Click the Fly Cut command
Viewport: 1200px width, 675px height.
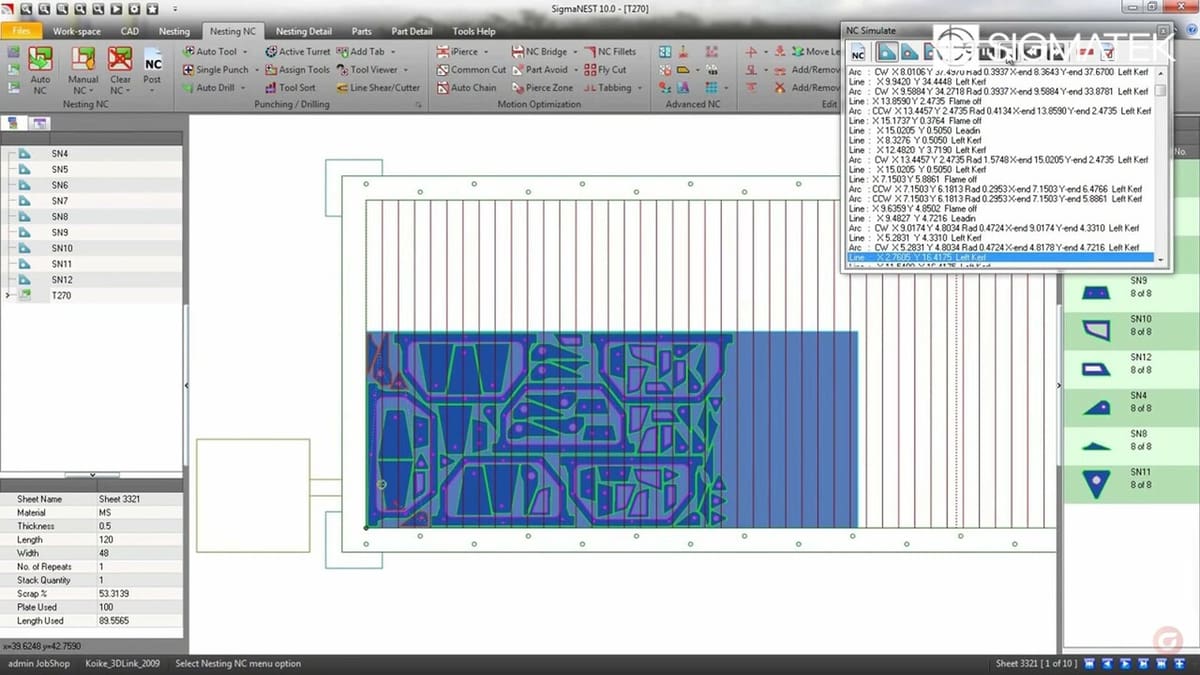point(605,70)
